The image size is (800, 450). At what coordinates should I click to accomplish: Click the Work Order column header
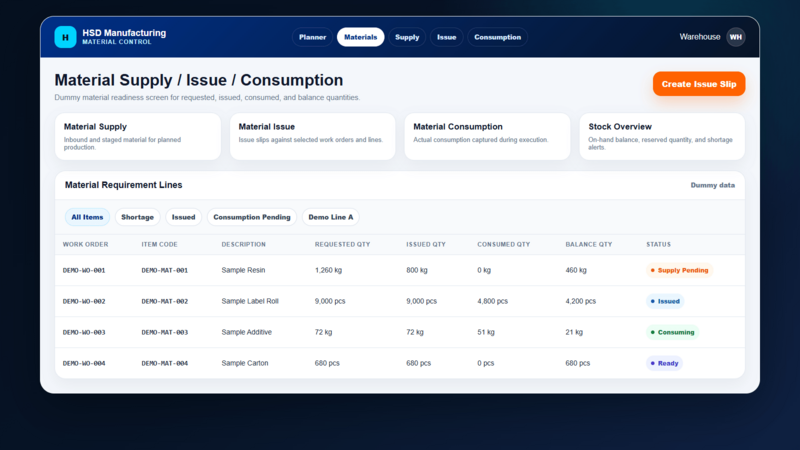click(x=85, y=244)
